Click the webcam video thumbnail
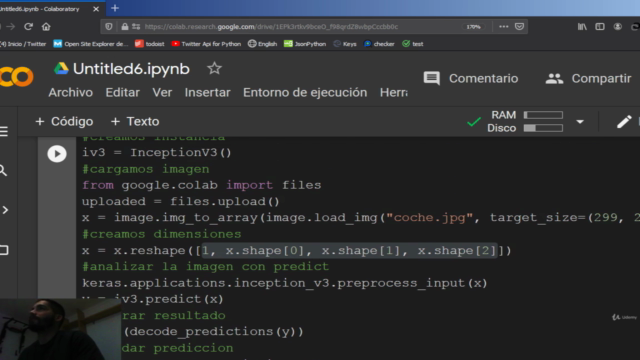The height and width of the screenshot is (360, 640). click(60, 329)
